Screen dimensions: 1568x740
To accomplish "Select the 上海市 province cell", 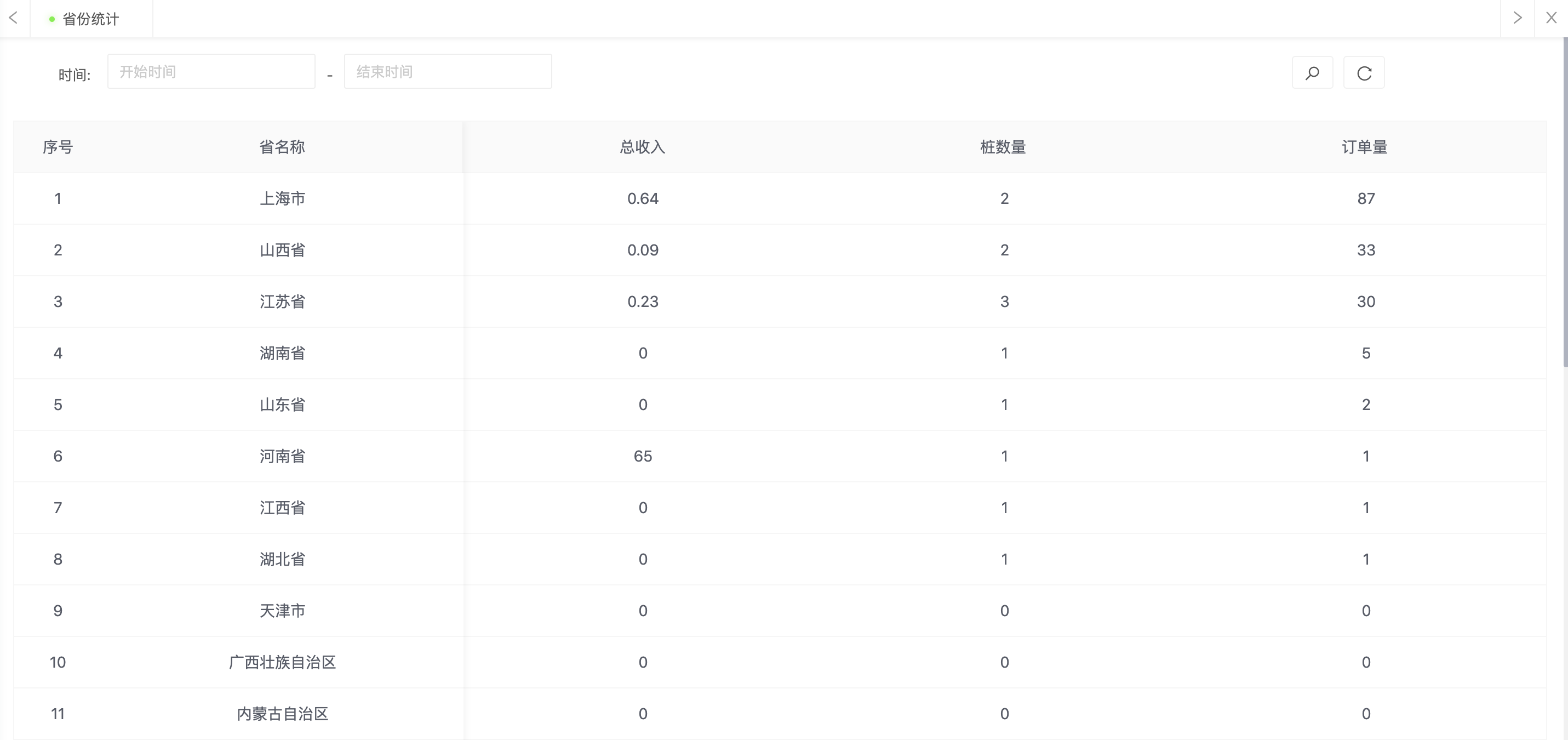I will click(x=282, y=198).
